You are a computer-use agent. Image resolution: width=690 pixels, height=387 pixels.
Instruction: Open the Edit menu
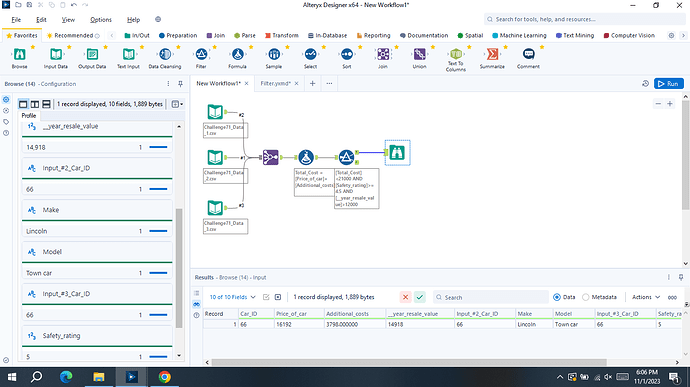(x=41, y=19)
